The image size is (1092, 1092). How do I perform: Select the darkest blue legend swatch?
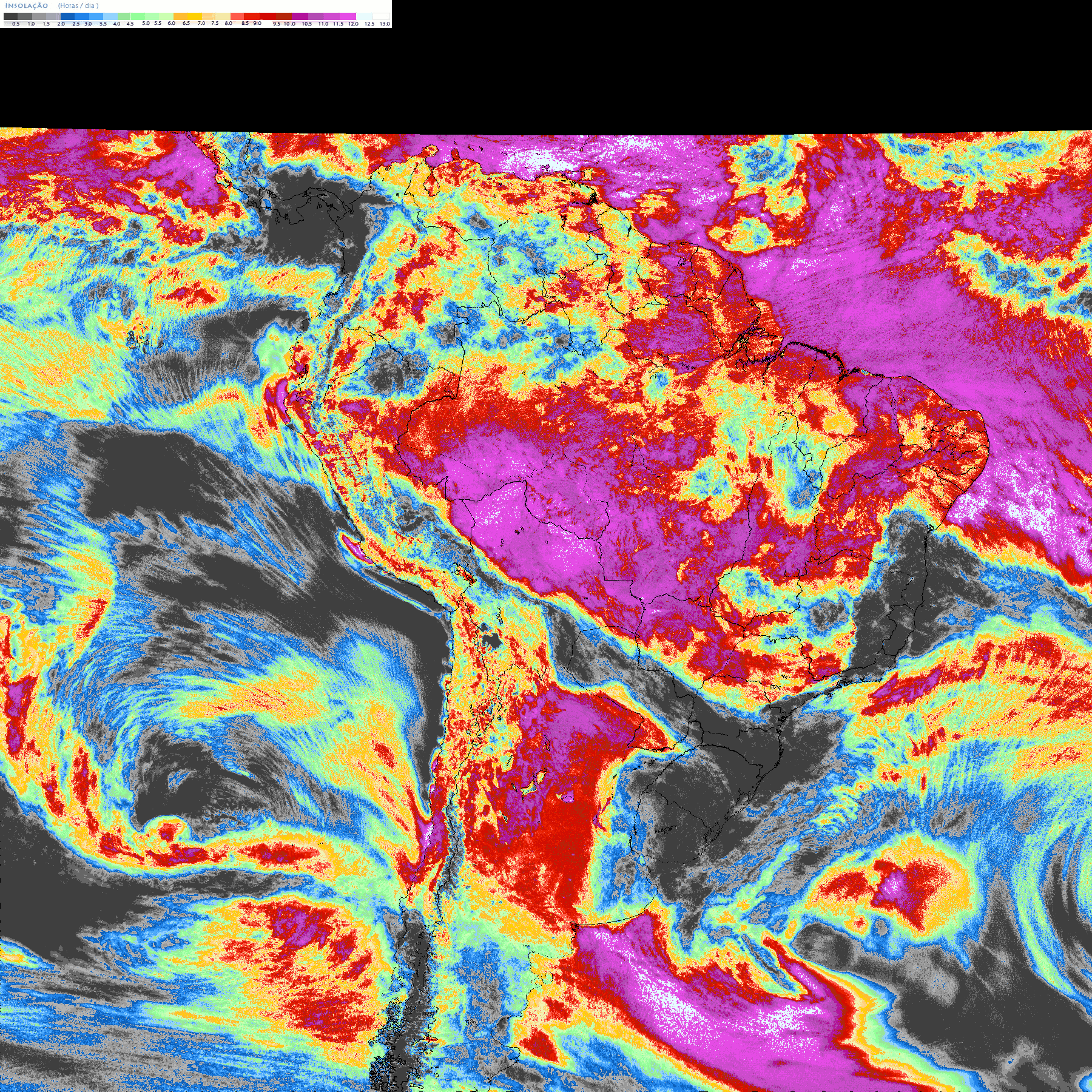click(67, 16)
